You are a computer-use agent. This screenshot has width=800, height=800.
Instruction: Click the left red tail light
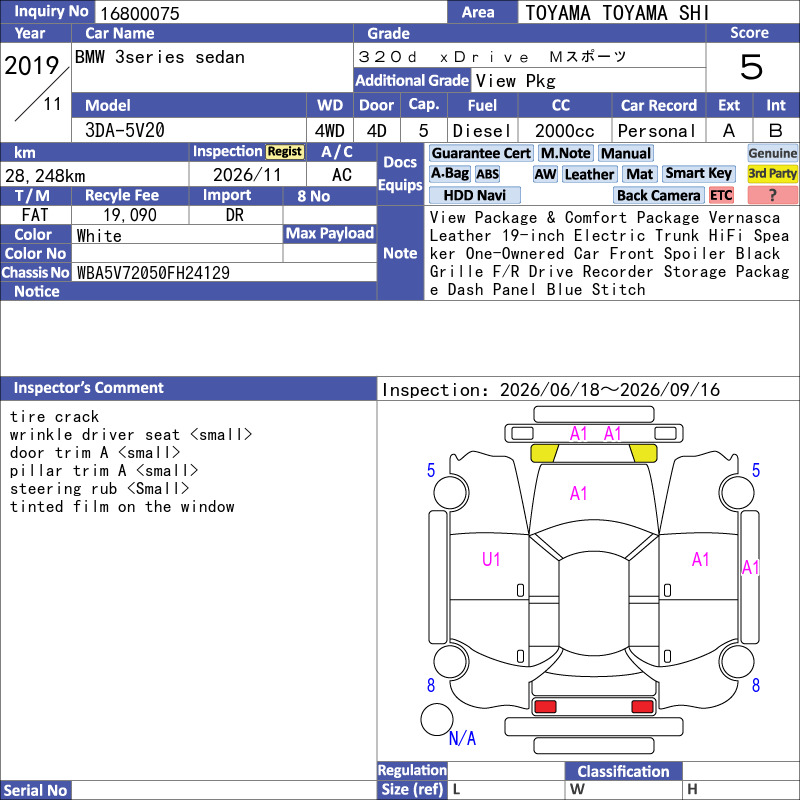coord(545,707)
